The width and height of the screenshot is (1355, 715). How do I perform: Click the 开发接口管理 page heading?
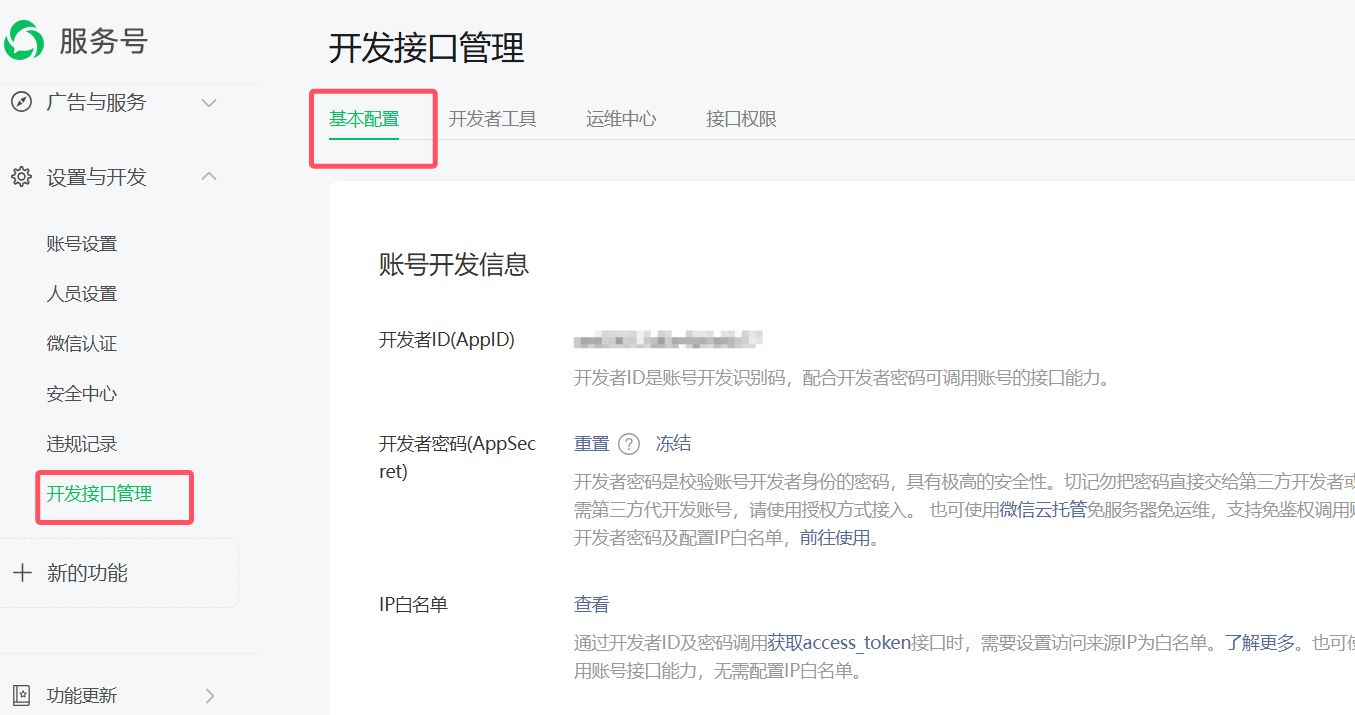pyautogui.click(x=427, y=48)
